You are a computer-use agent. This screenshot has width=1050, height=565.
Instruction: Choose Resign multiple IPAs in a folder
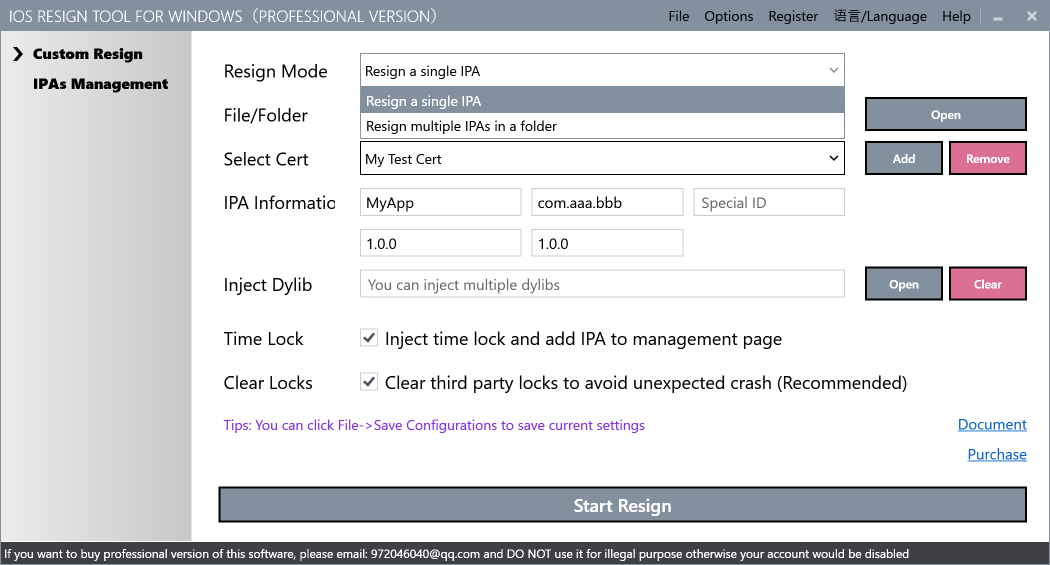pyautogui.click(x=461, y=126)
